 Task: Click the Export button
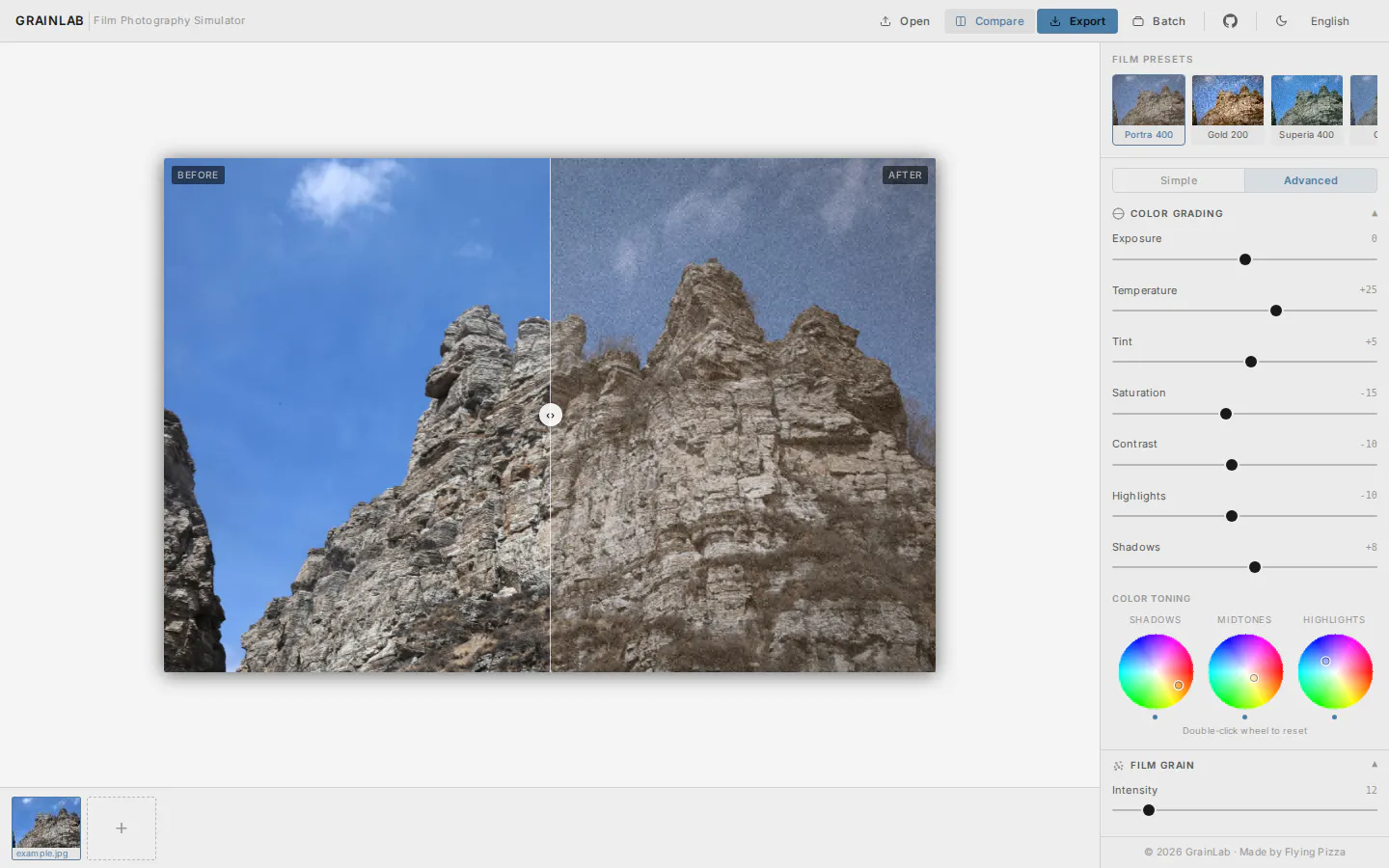(1077, 21)
